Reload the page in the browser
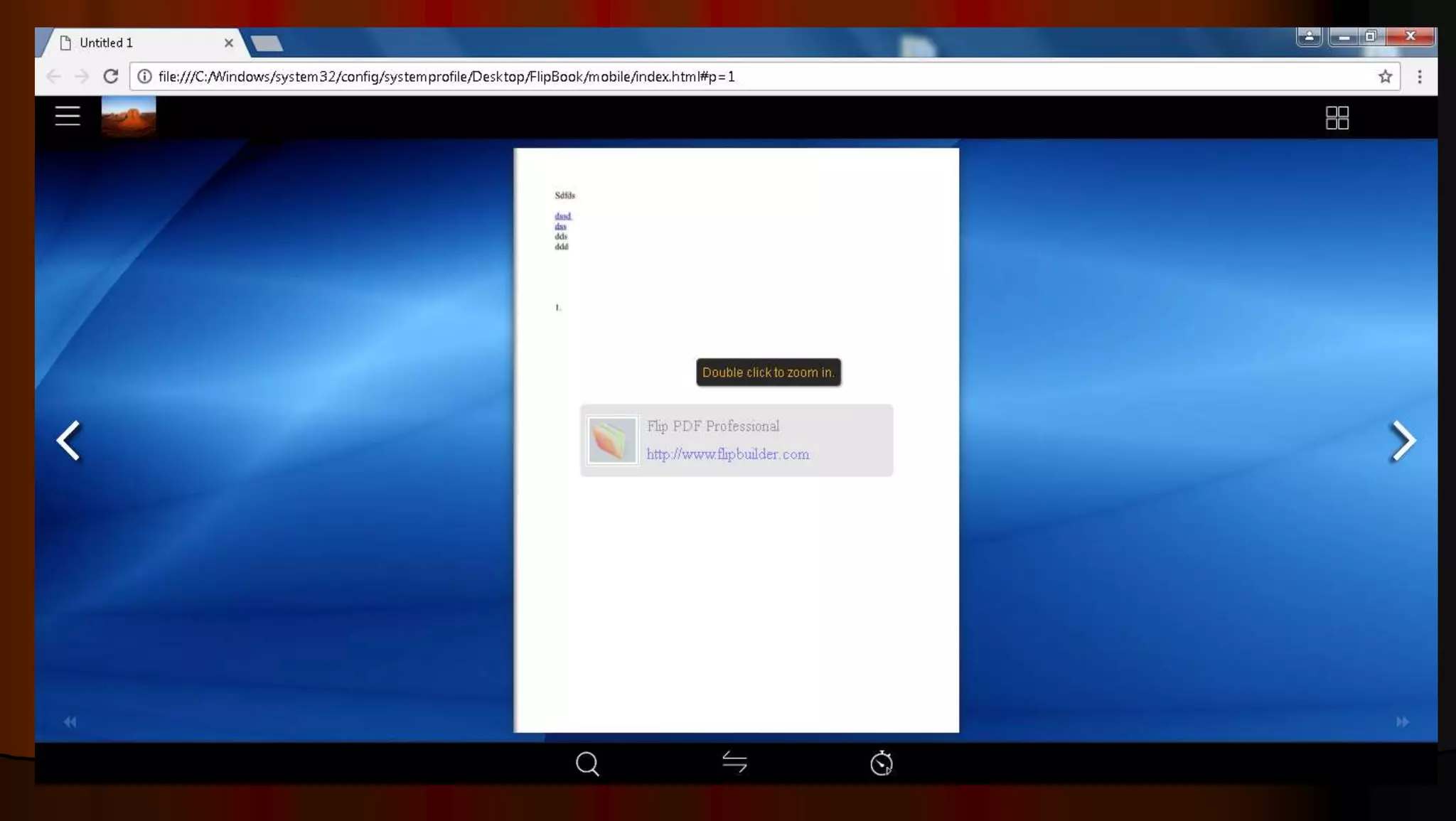This screenshot has width=1456, height=821. (110, 77)
